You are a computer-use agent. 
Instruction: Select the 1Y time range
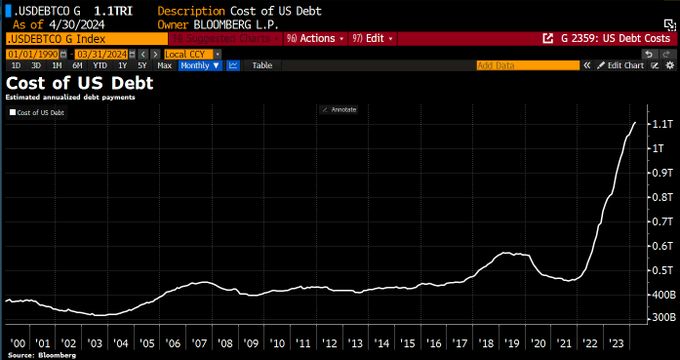tap(123, 65)
